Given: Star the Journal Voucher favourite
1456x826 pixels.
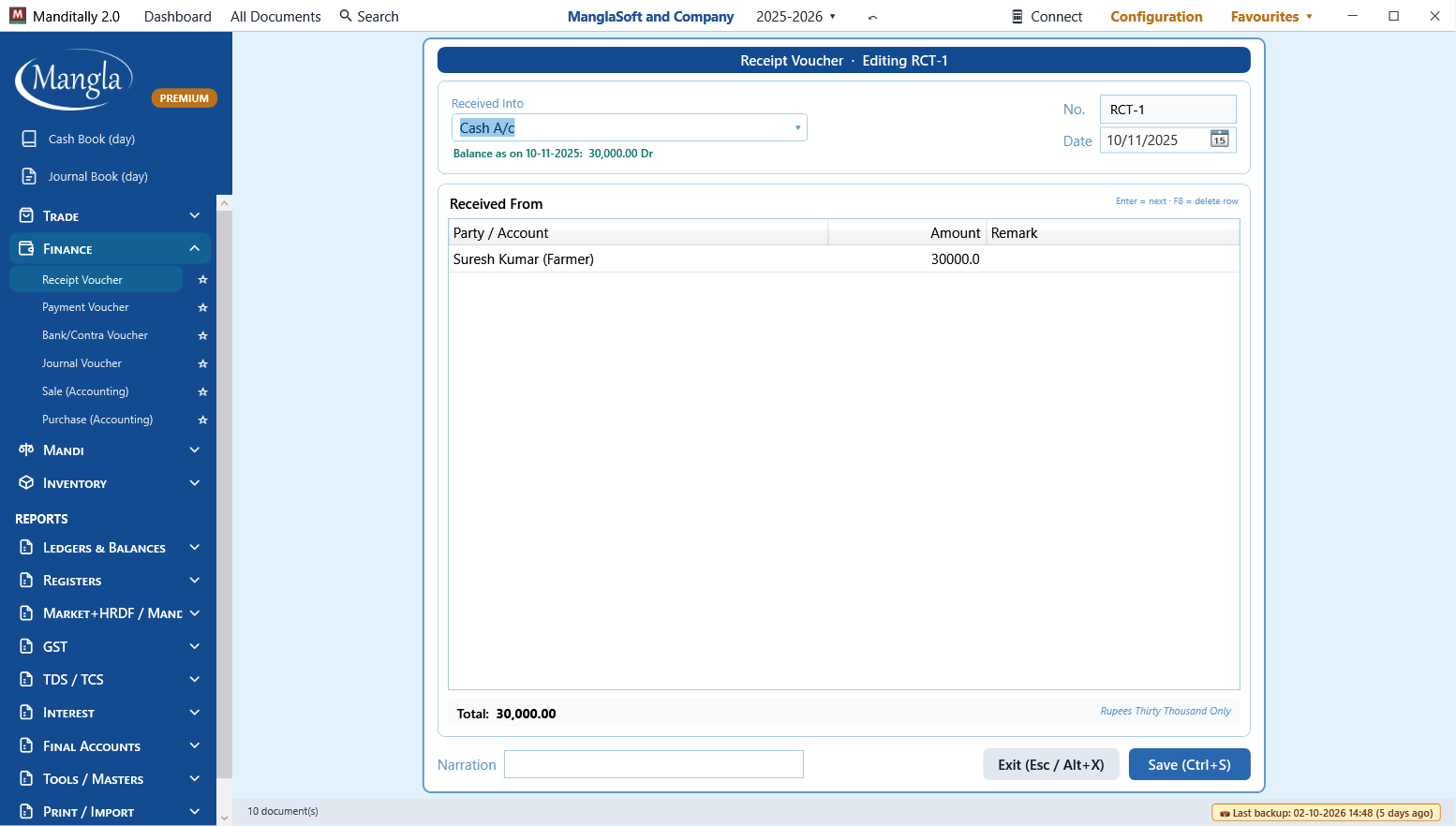Looking at the screenshot, I should click(x=202, y=364).
